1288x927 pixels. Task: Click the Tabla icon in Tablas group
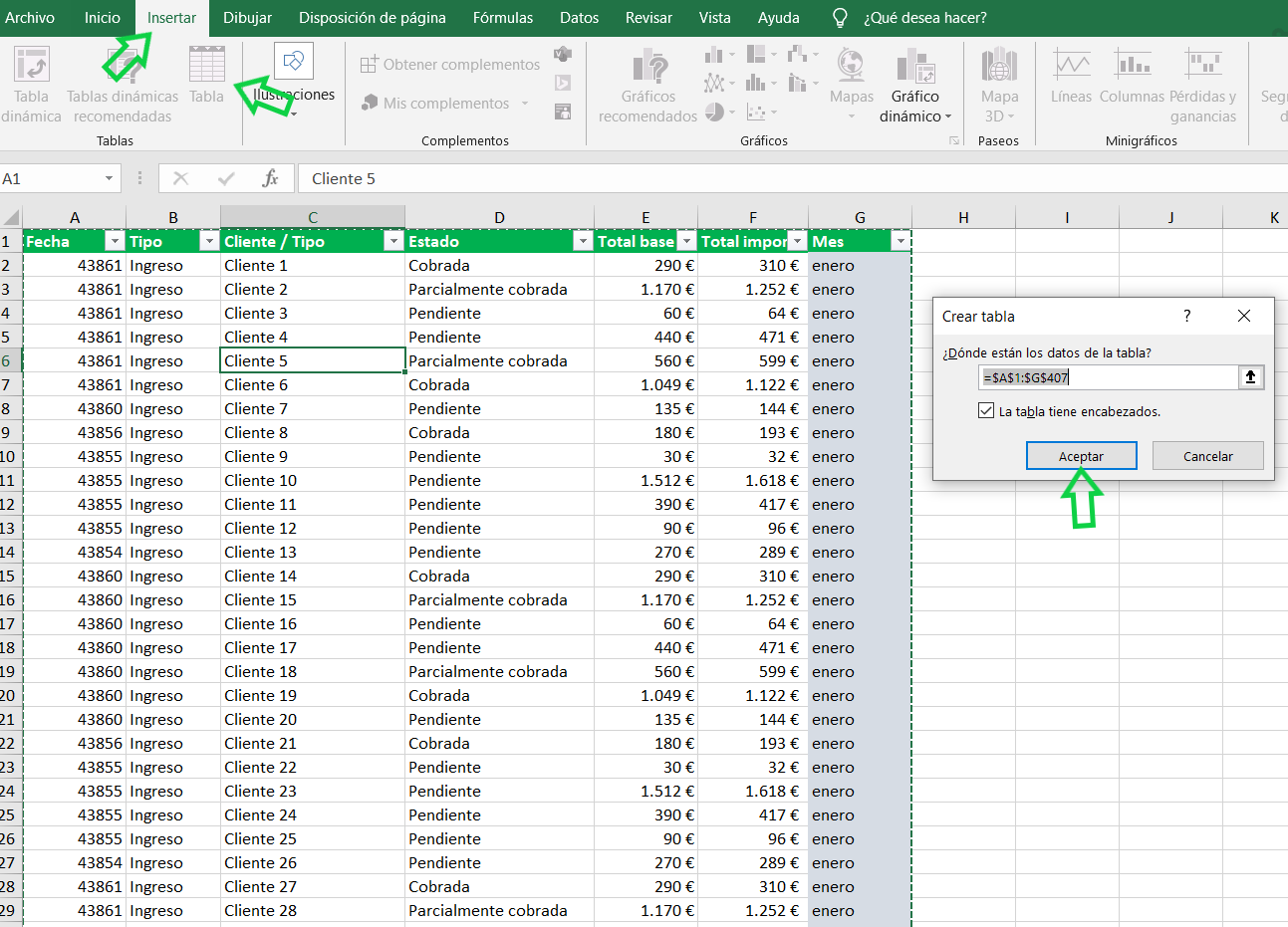pyautogui.click(x=206, y=66)
